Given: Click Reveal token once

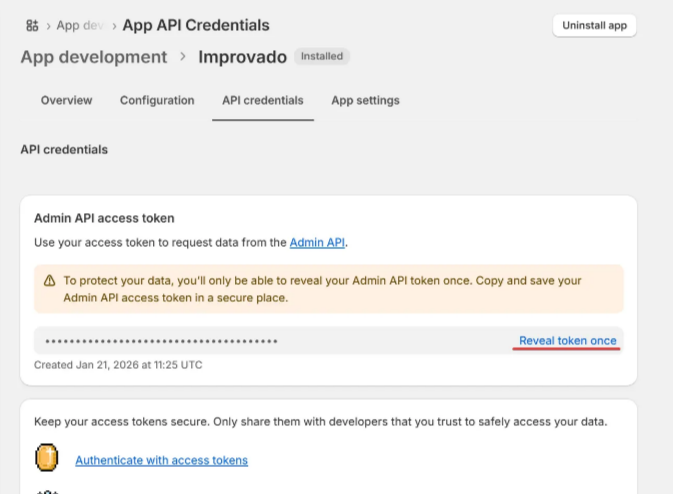Looking at the screenshot, I should click(568, 341).
